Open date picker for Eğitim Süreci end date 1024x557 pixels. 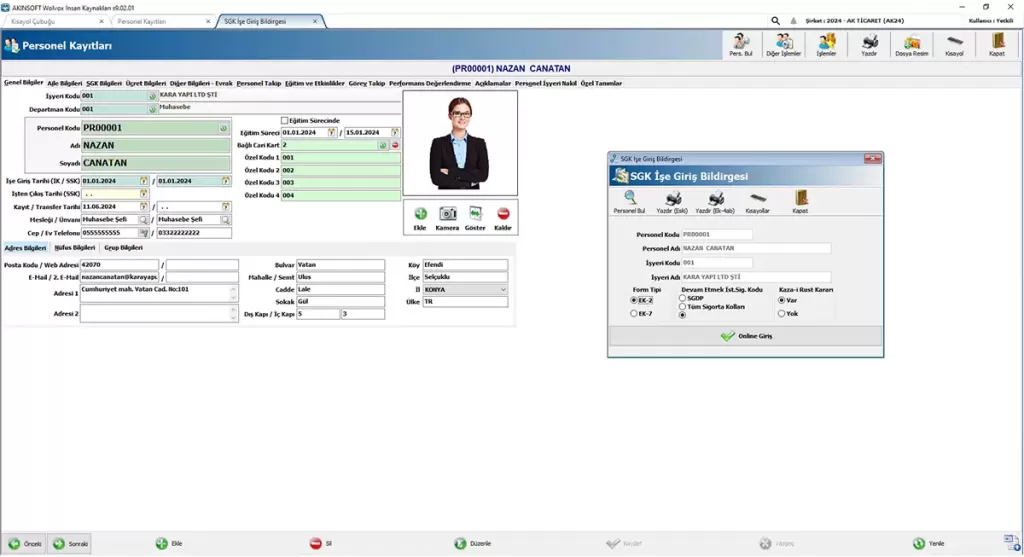395,133
